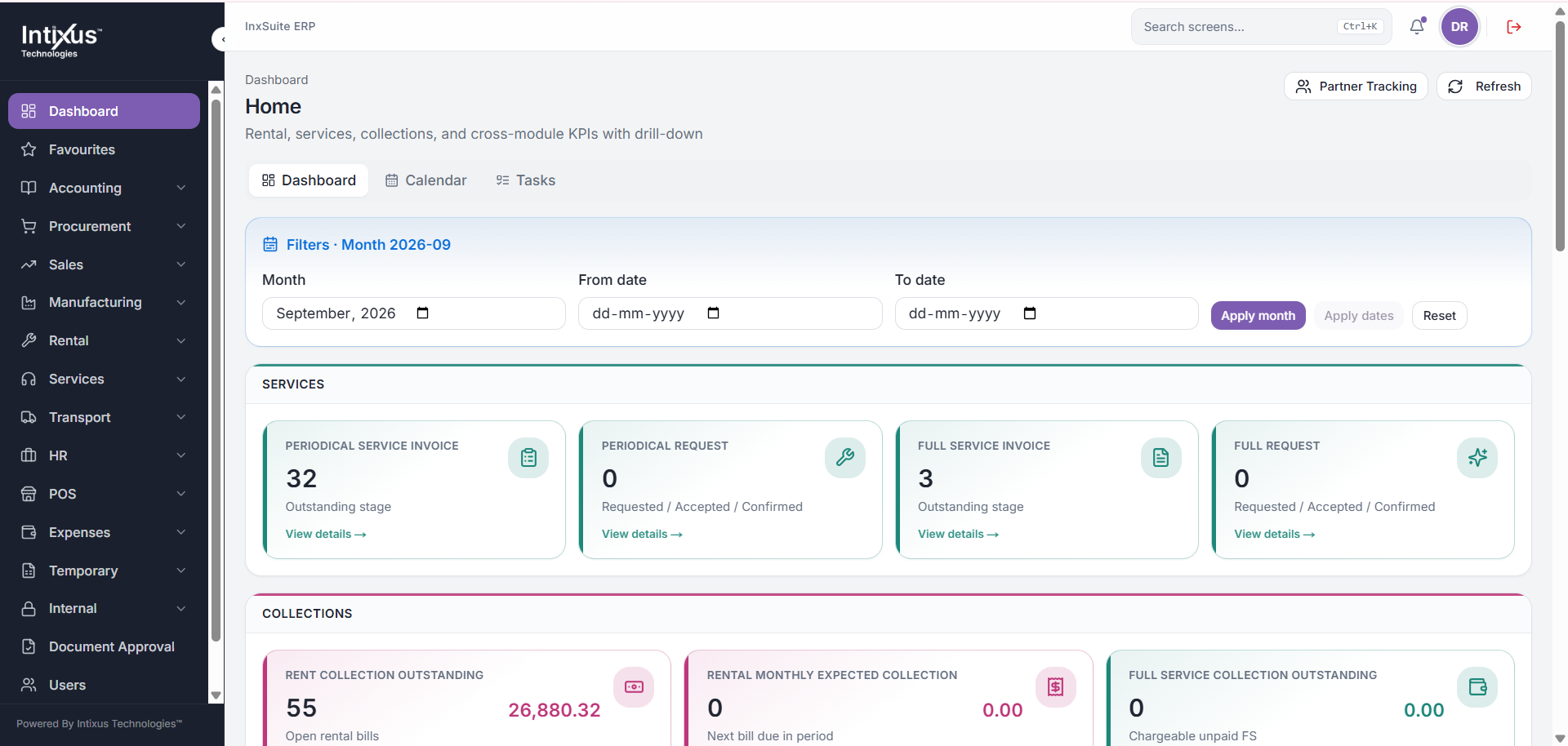The height and width of the screenshot is (746, 1568).
Task: Click the Internal lock icon
Action: (x=29, y=608)
